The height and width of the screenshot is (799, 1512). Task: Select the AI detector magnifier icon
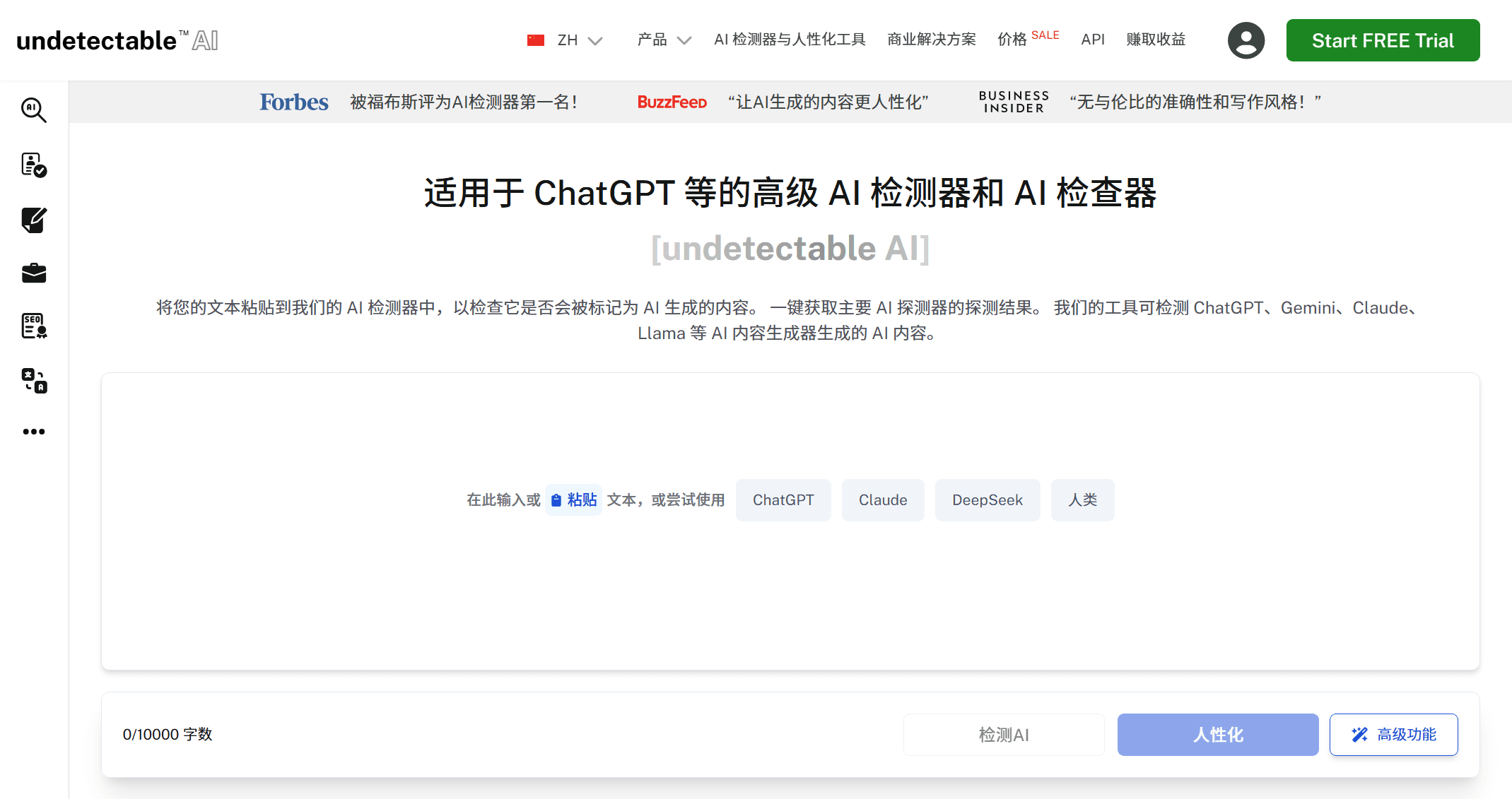pos(33,111)
